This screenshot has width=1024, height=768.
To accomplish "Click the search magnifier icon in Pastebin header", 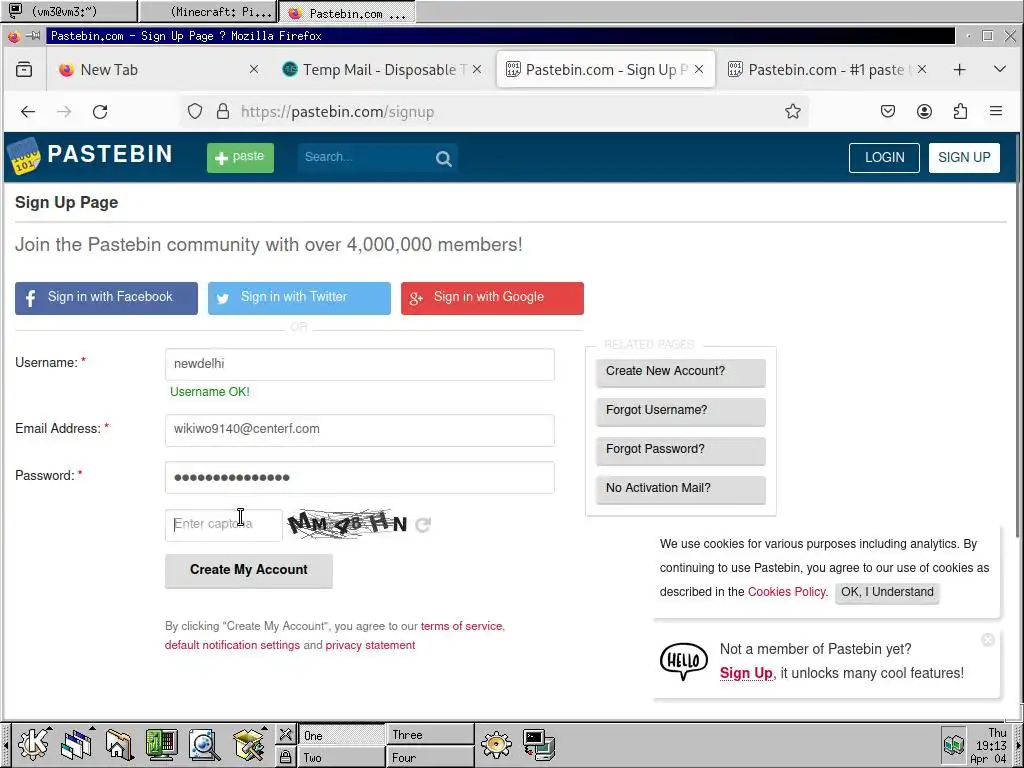I will click(x=443, y=158).
